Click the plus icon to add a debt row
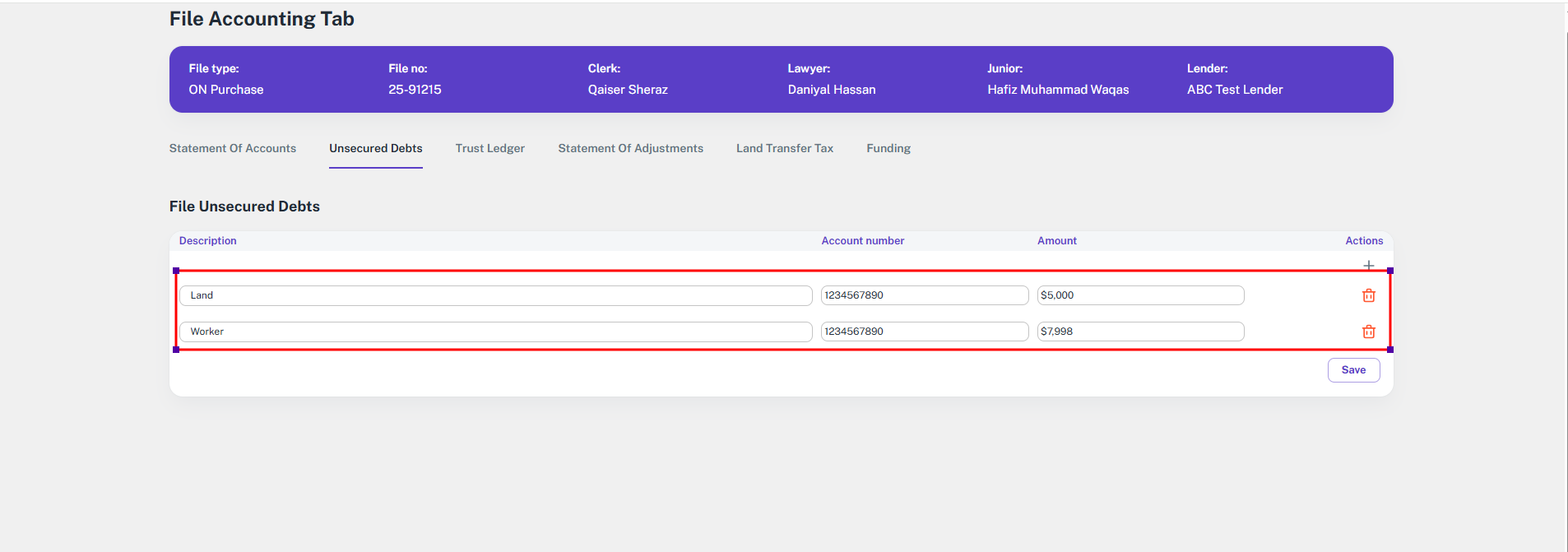Screen dimensions: 1568x552 pyautogui.click(x=1368, y=265)
